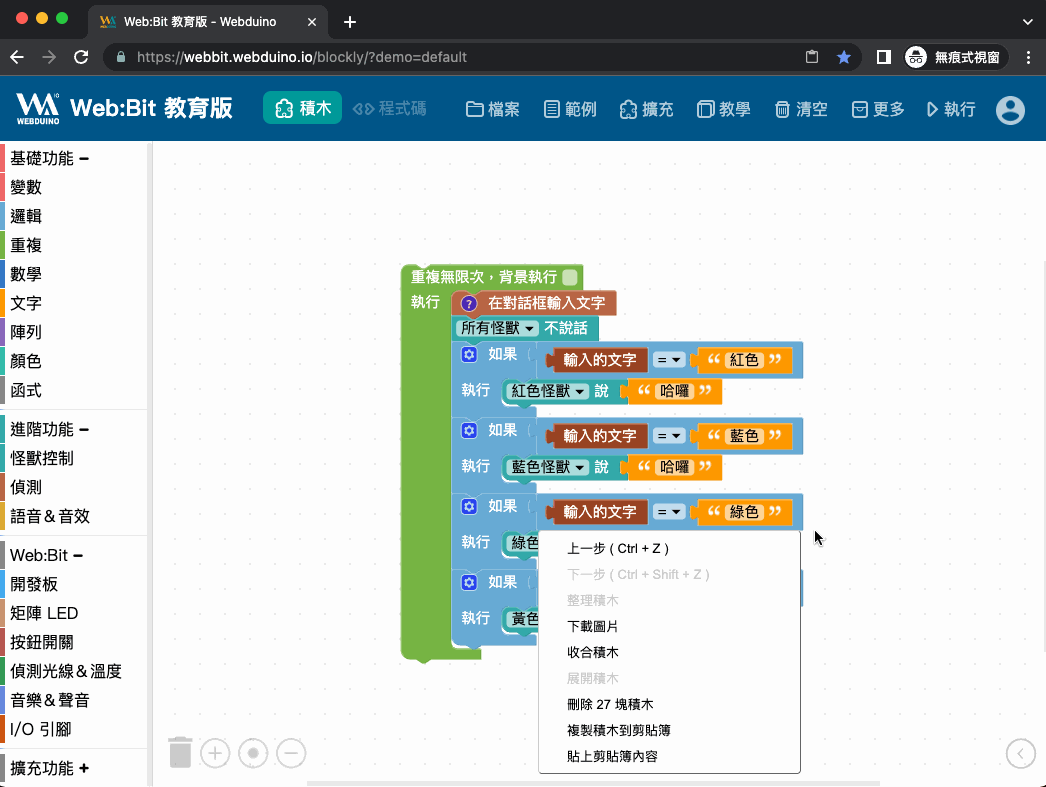Image resolution: width=1046 pixels, height=787 pixels.
Task: Switch to 積木 blocks view
Action: click(x=303, y=109)
